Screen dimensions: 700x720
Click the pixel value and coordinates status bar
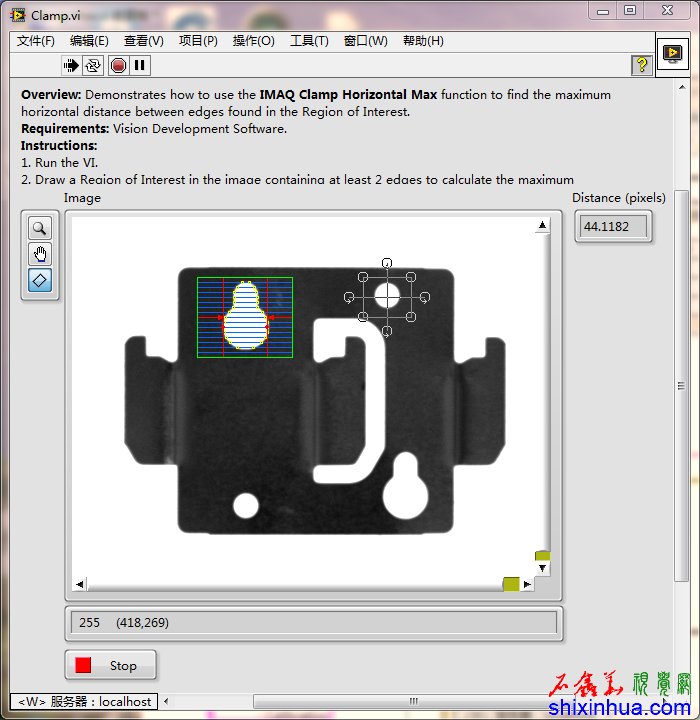coord(314,623)
